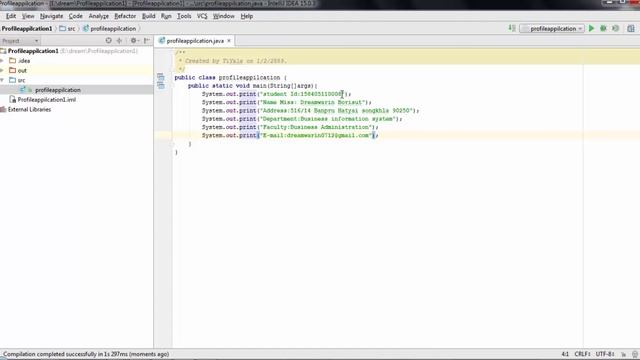Collapse all icon in Project panel
Viewport: 640px width, 360px height.
coord(119,40)
